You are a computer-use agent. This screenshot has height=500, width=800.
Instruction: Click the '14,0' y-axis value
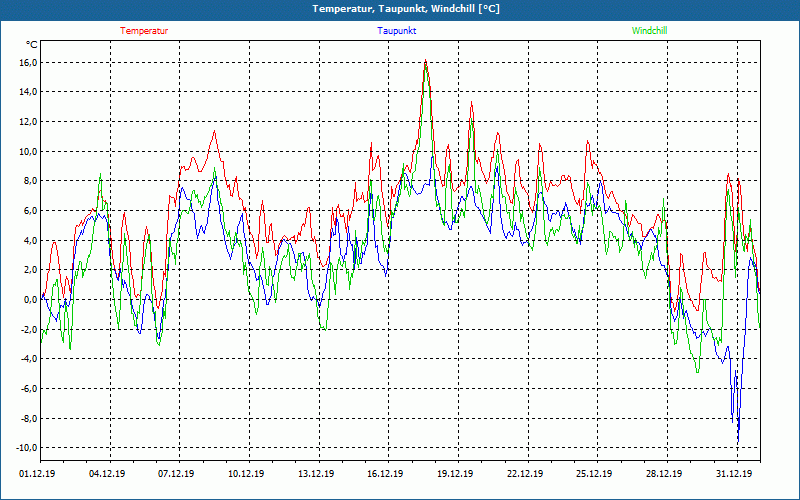point(28,92)
